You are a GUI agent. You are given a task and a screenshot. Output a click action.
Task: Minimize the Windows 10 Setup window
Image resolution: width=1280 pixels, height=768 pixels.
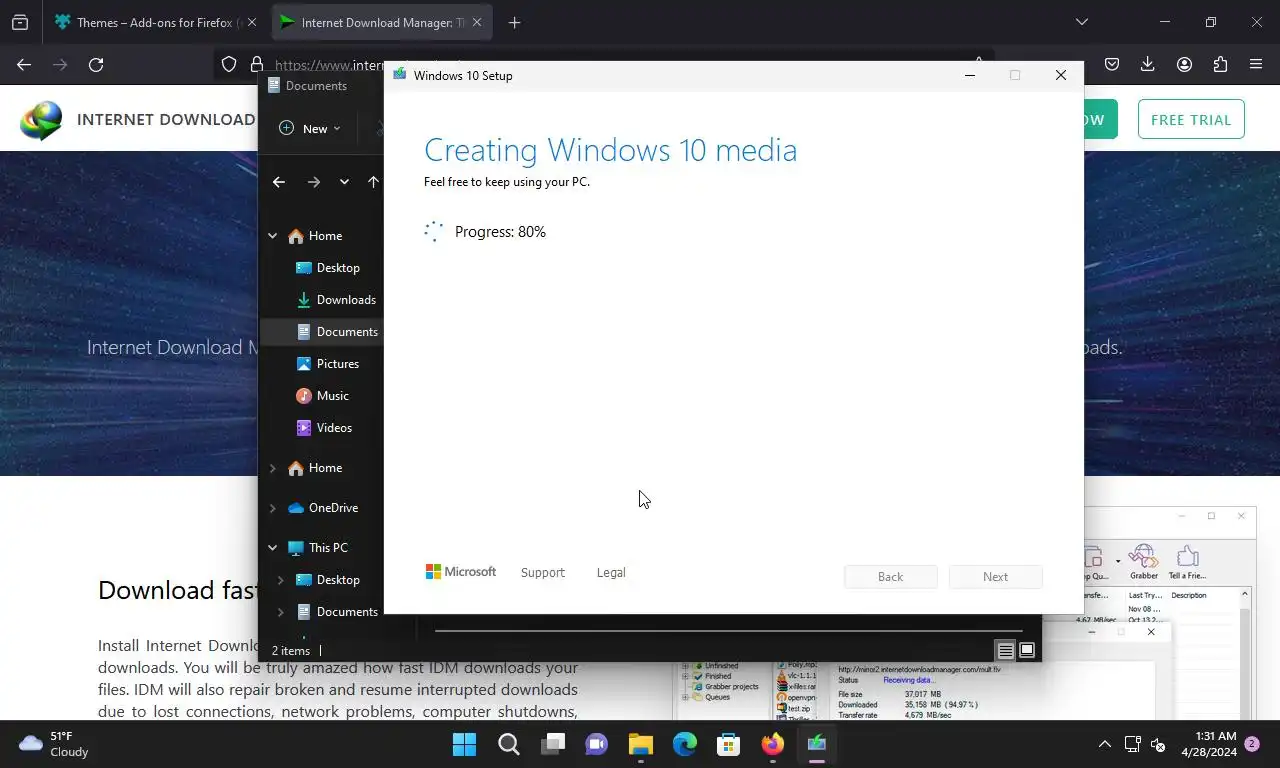(x=969, y=75)
